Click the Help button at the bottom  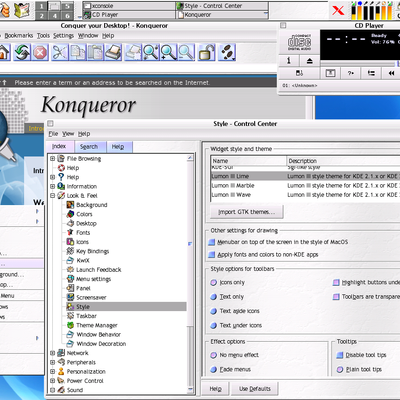(215, 389)
